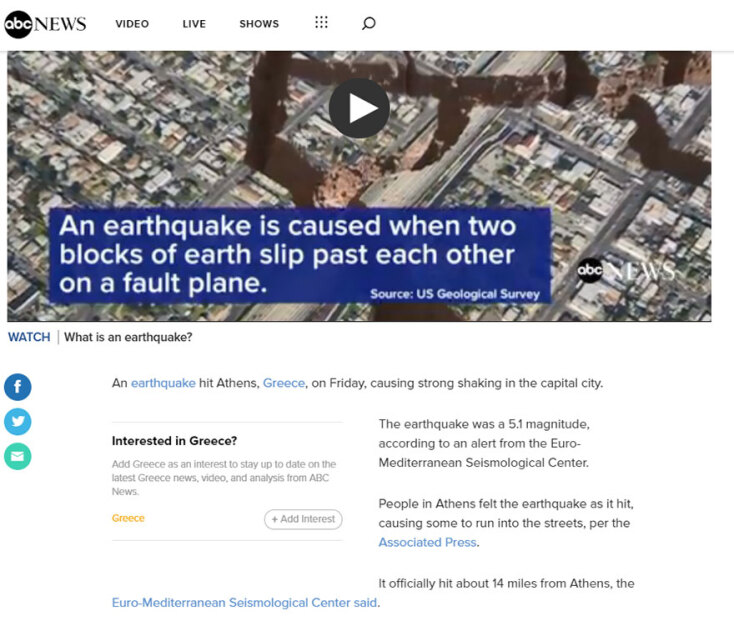This screenshot has height=631, width=734.
Task: Click the 'Interested in Greece?' heading
Action: pos(174,441)
